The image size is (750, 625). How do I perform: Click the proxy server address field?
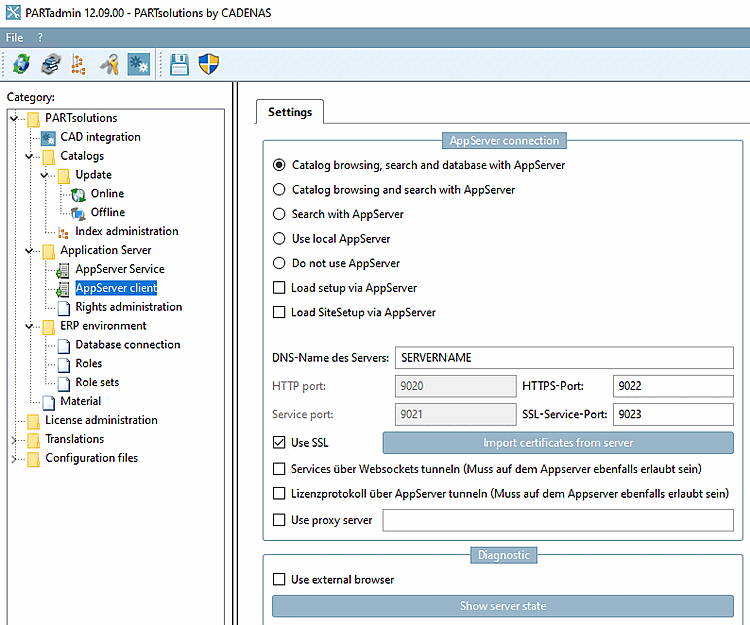click(558, 520)
